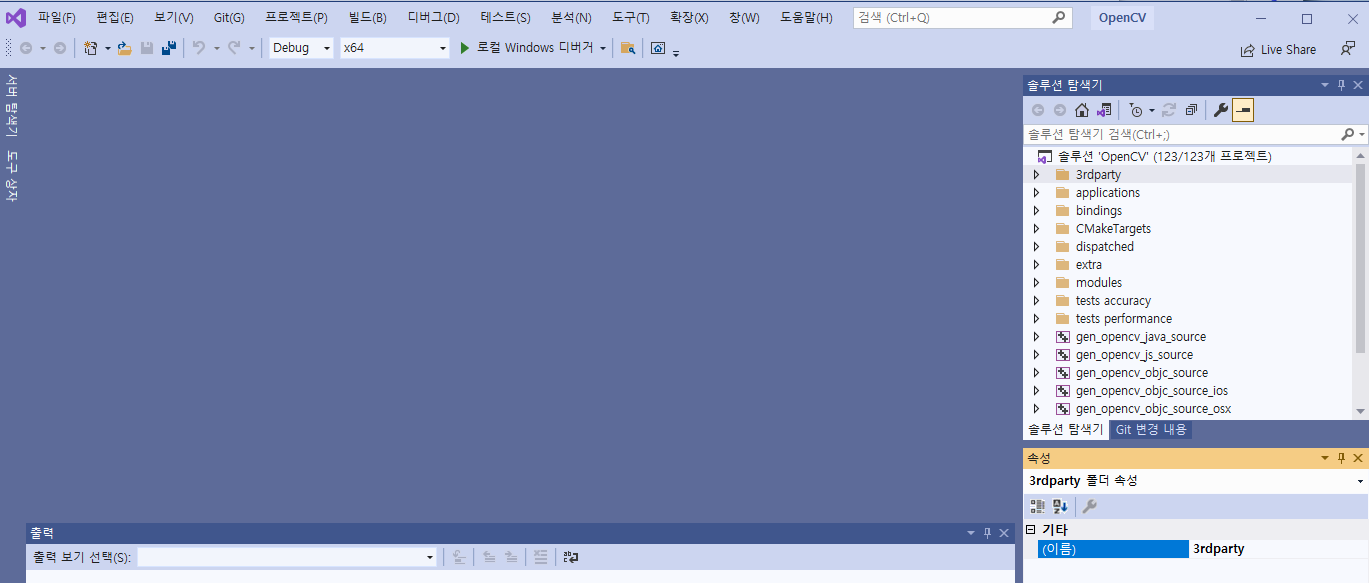Click the Categorized view icon in Properties panel

tap(1038, 507)
